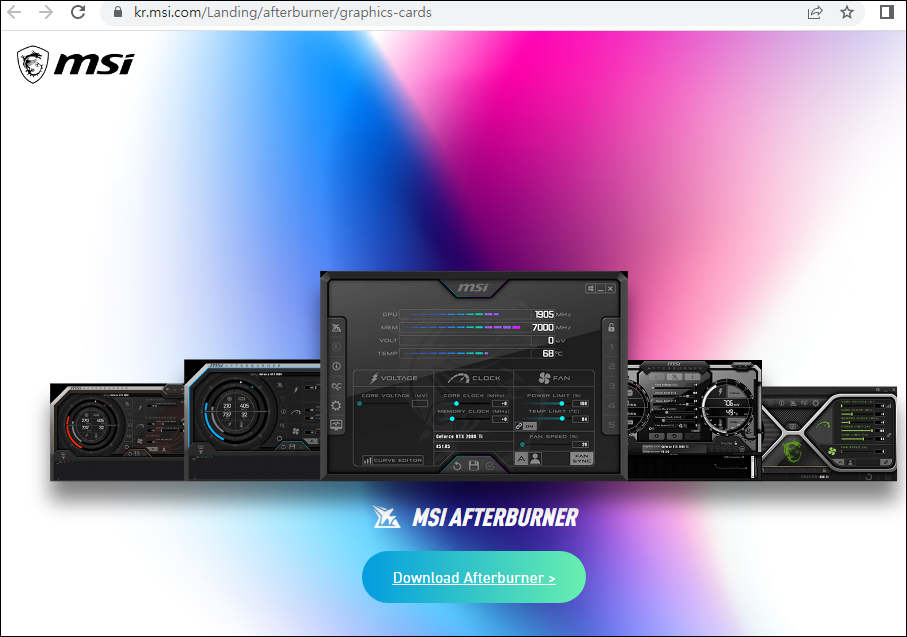The image size is (907, 637).
Task: Click the browser forward arrow
Action: [x=45, y=12]
